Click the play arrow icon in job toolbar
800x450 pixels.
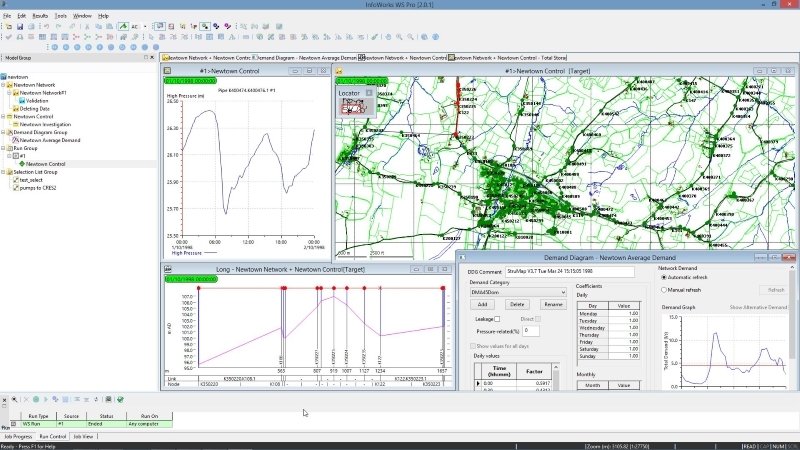(45, 399)
